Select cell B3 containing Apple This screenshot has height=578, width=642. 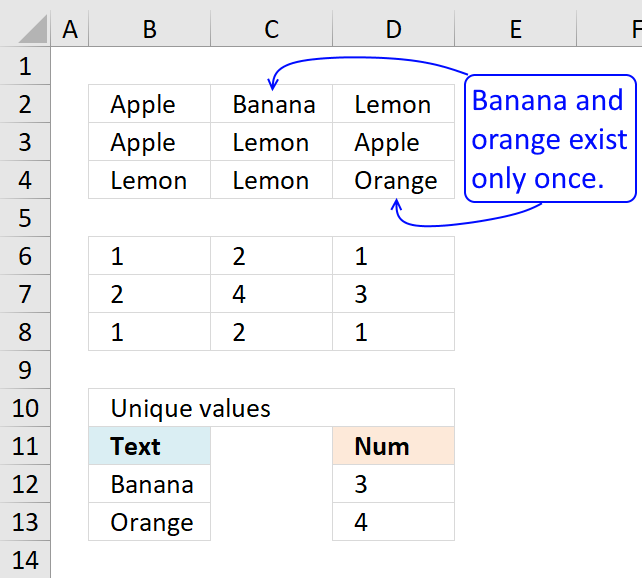click(x=149, y=142)
